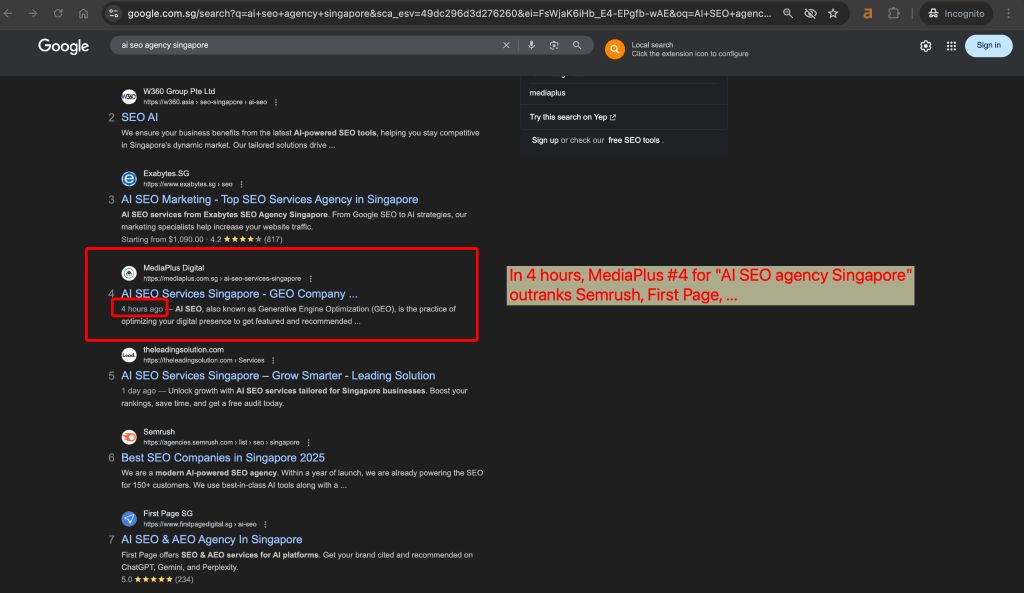1024x593 pixels.
Task: Click the MediaPlus Digital site name
Action: pyautogui.click(x=174, y=268)
